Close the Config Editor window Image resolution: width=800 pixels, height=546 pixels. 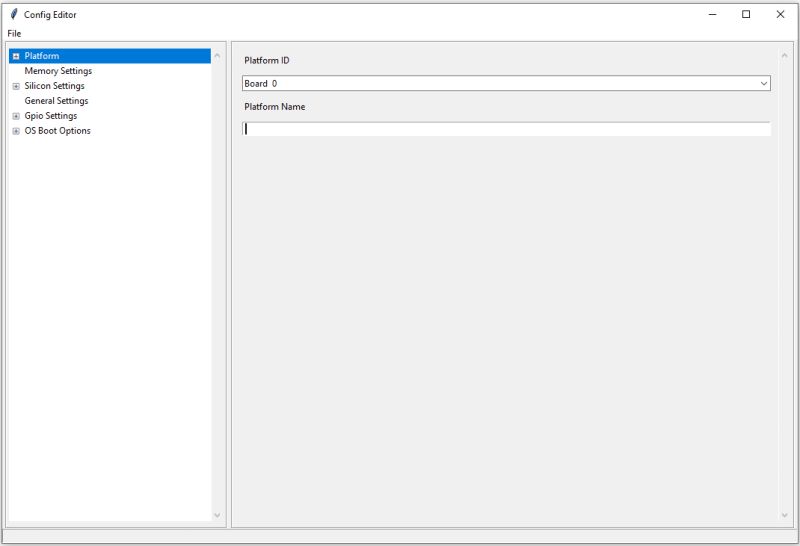coord(780,14)
